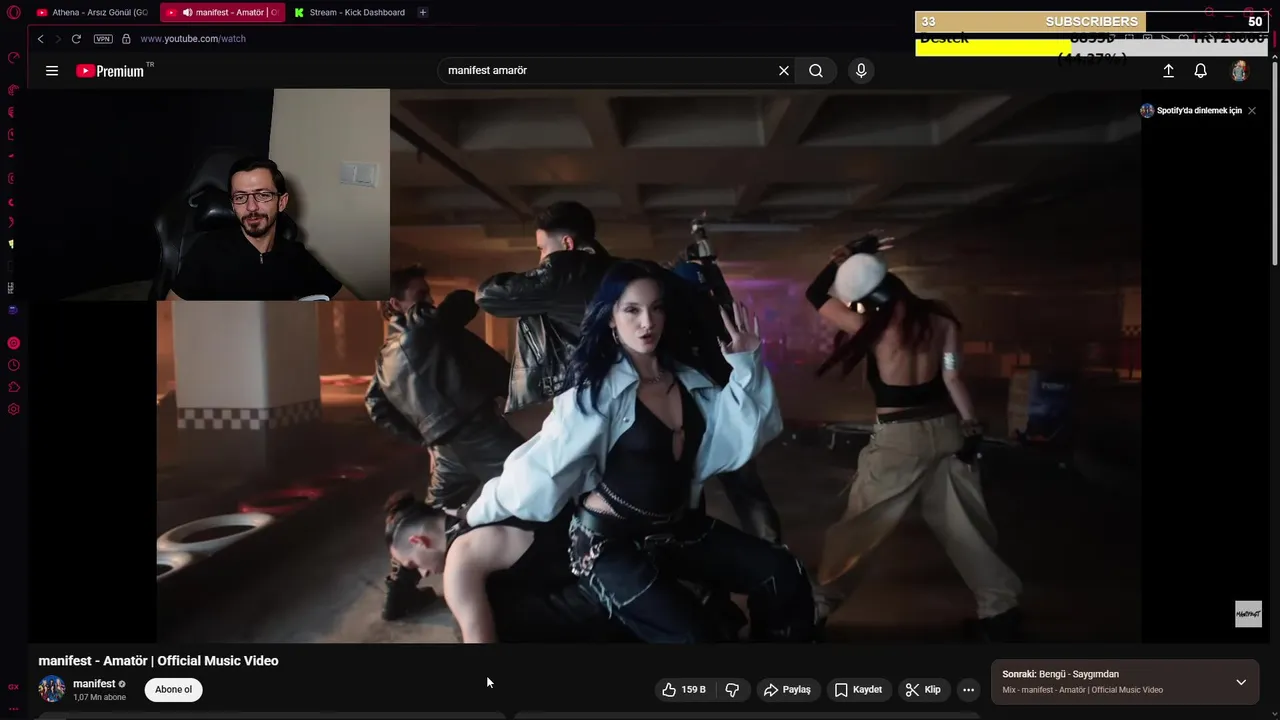Reload the current YouTube page

pyautogui.click(x=76, y=39)
